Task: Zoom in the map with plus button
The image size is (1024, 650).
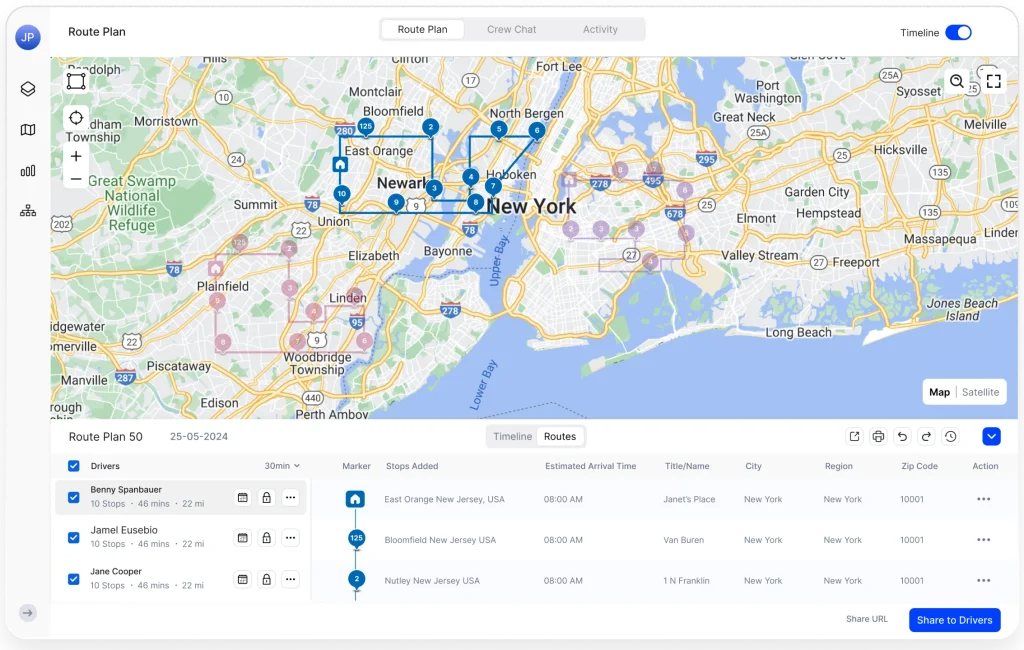Action: [76, 156]
